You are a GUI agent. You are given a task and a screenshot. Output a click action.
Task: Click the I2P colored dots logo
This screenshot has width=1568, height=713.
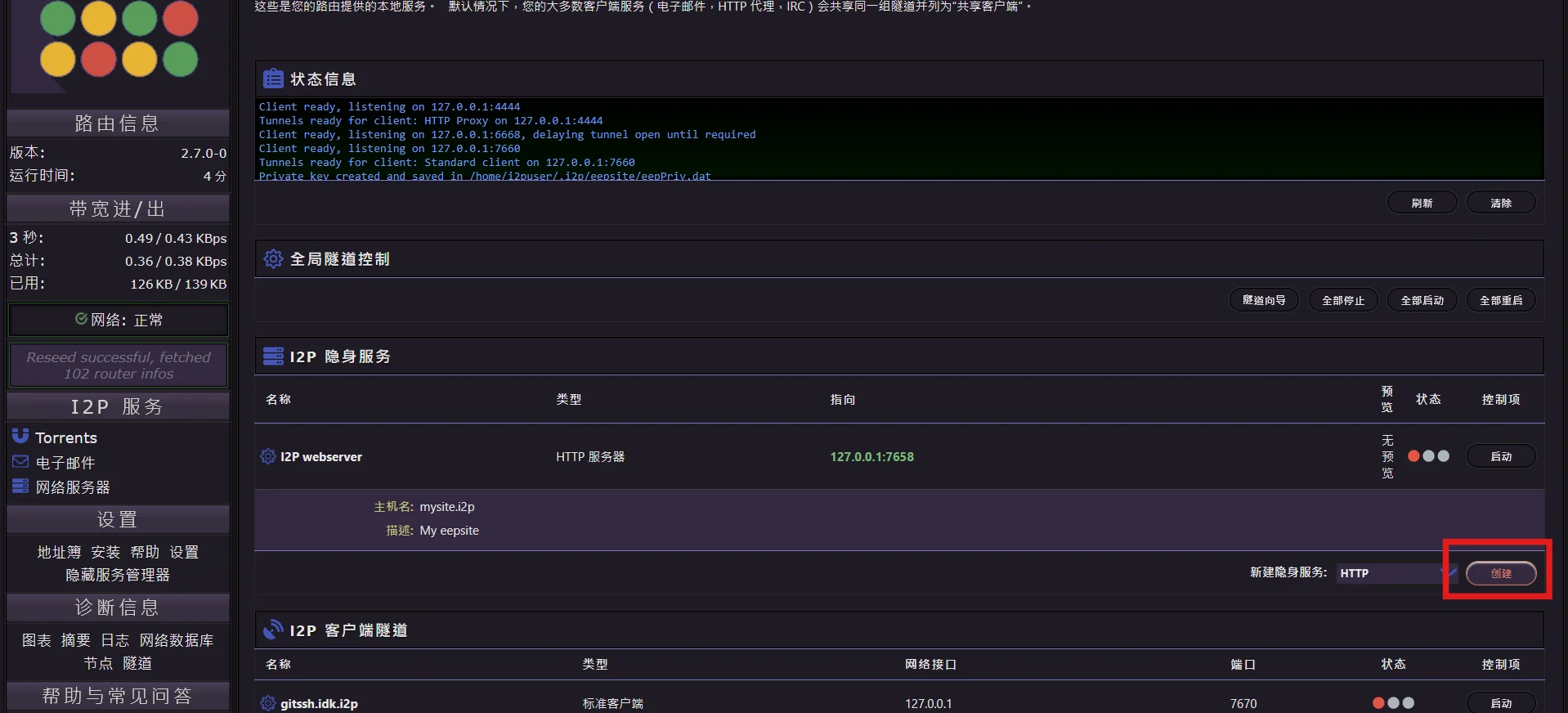pos(119,39)
